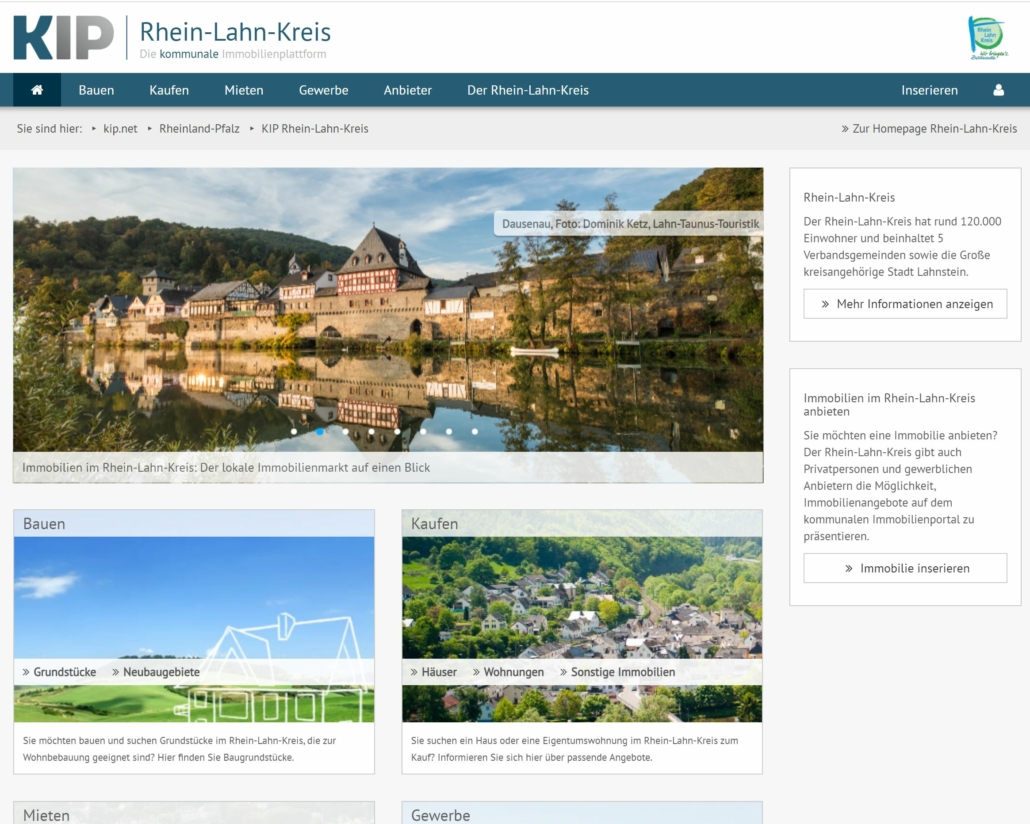Follow the KIP Rhein-Lahn-Kreis breadcrumb link
Viewport: 1030px width, 824px height.
coord(315,129)
